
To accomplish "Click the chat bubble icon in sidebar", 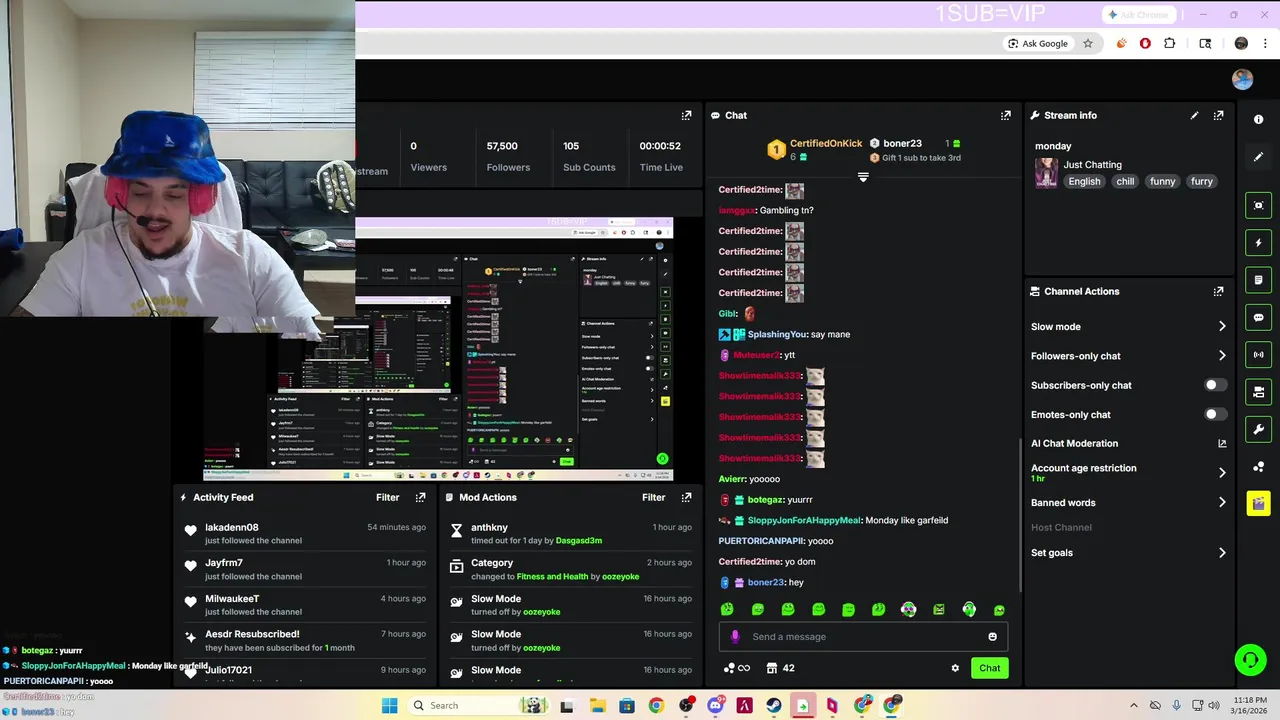I will 1258,317.
